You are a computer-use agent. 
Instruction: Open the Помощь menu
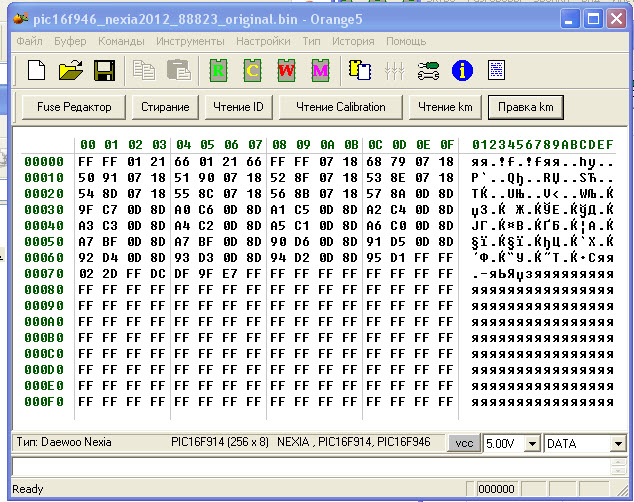[406, 41]
